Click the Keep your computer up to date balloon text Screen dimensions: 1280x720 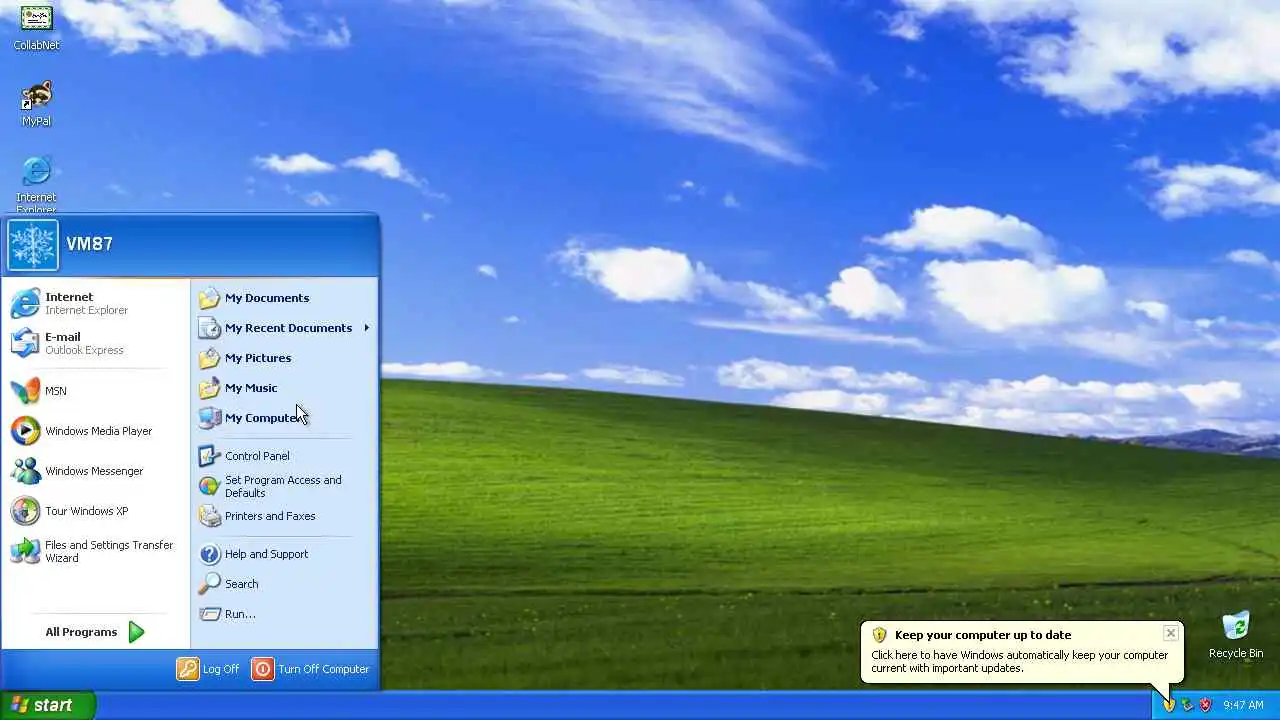coord(983,635)
